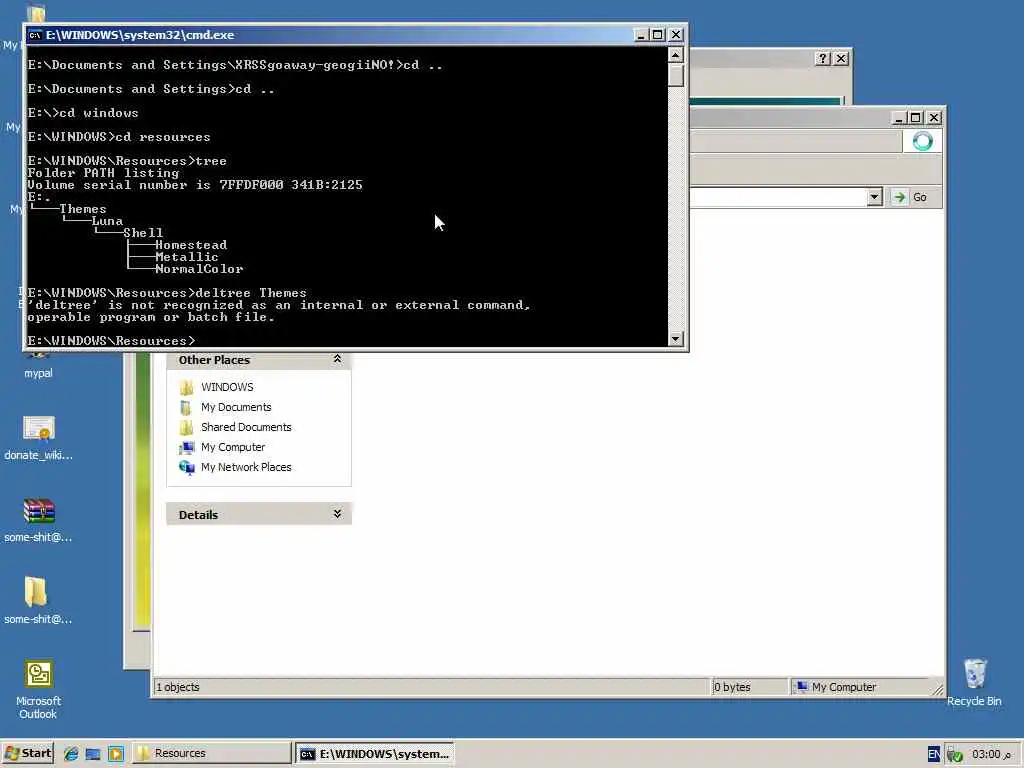Viewport: 1024px width, 768px height.
Task: Close the background dialog window
Action: (x=841, y=59)
